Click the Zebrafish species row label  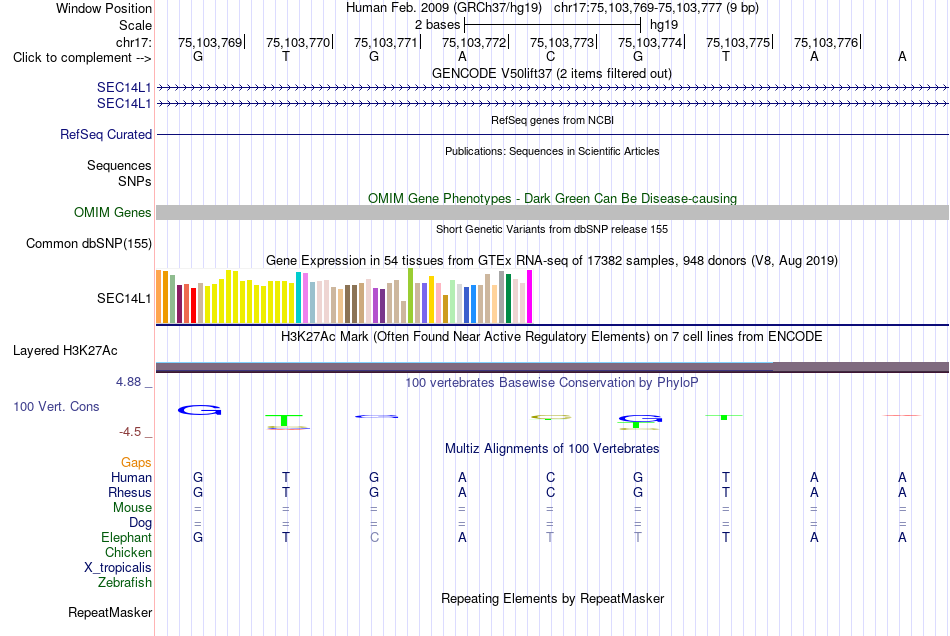tap(124, 582)
